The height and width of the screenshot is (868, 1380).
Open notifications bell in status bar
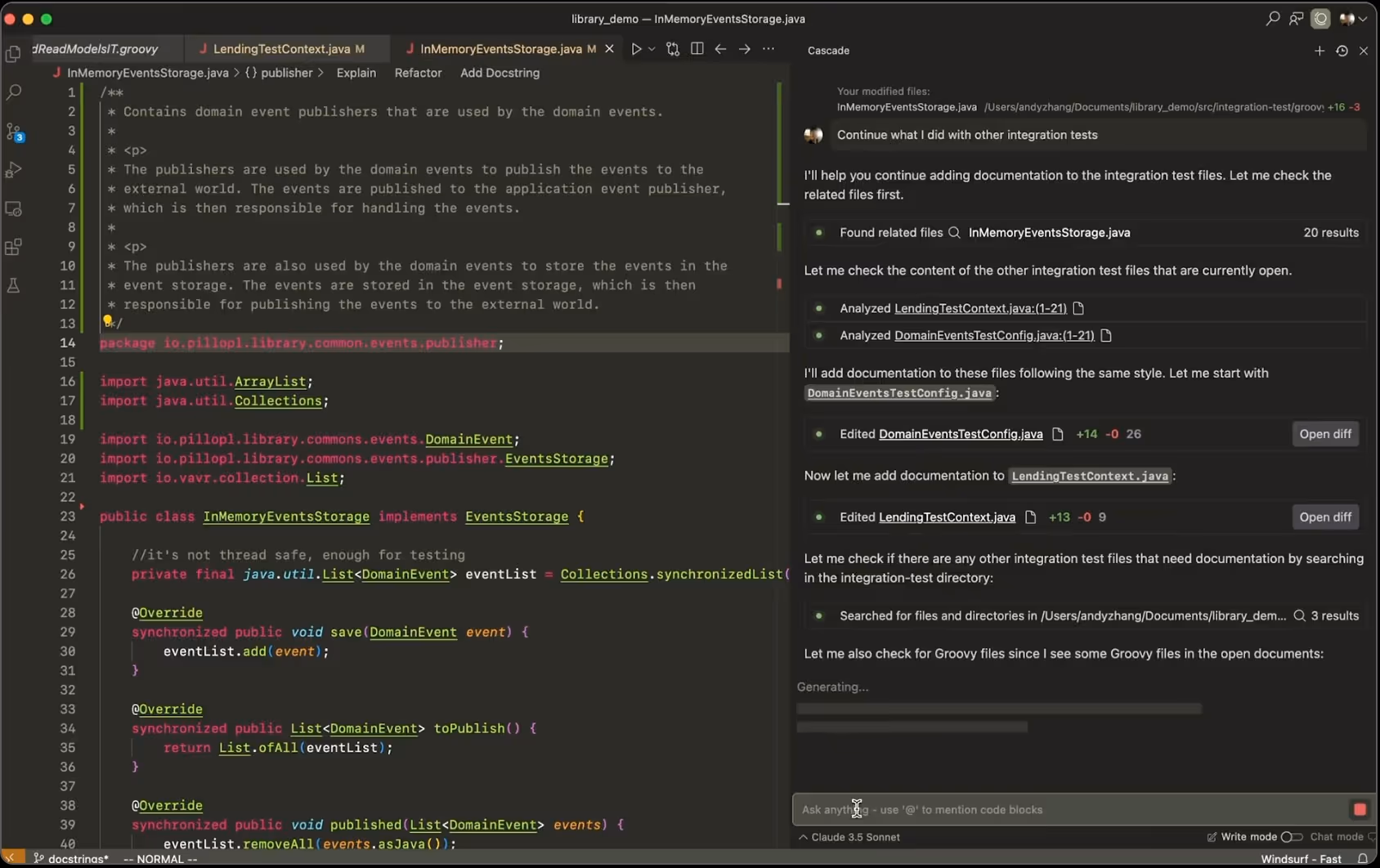(x=1363, y=859)
